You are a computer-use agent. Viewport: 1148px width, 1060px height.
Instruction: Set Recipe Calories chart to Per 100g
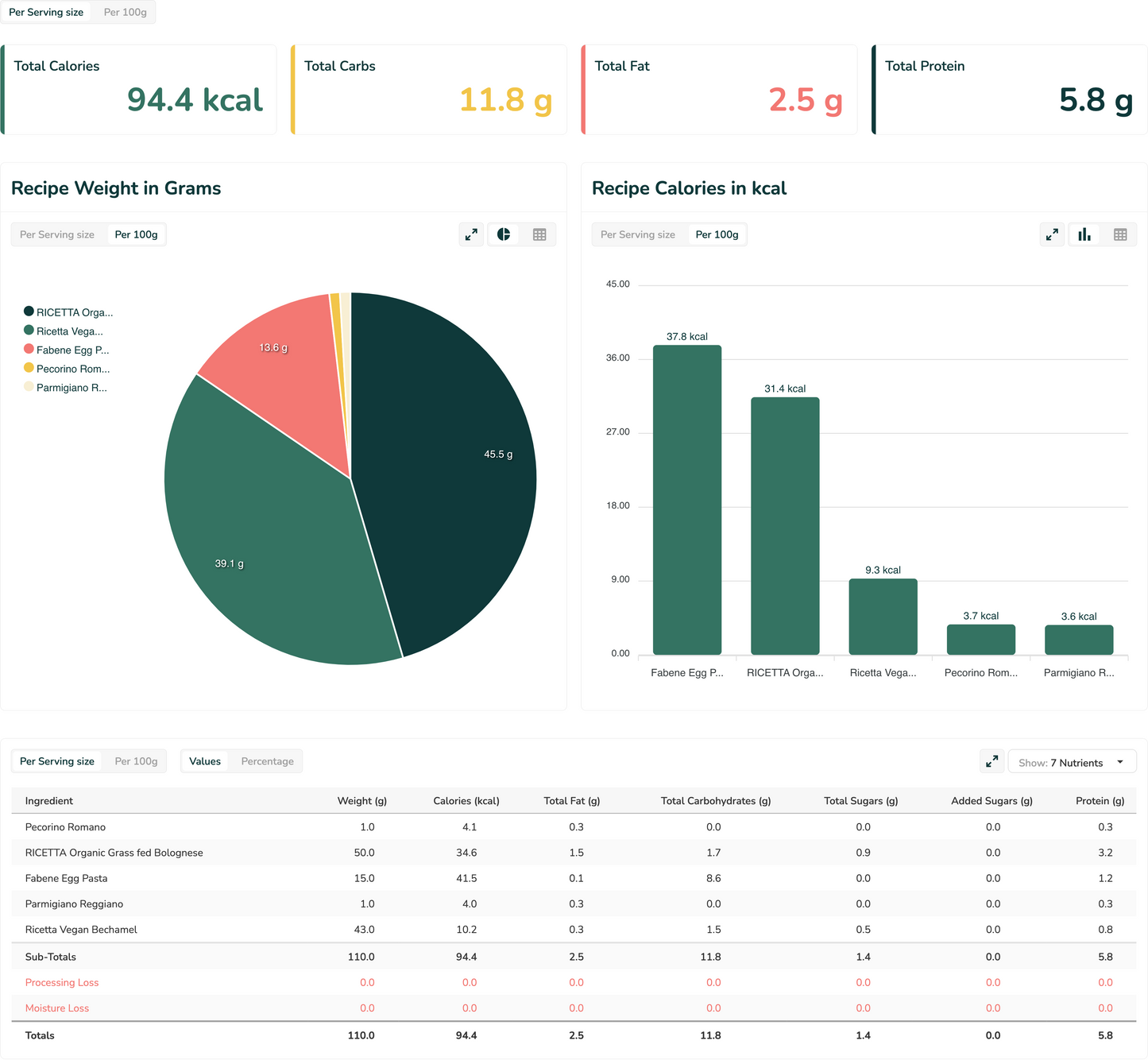pos(717,234)
